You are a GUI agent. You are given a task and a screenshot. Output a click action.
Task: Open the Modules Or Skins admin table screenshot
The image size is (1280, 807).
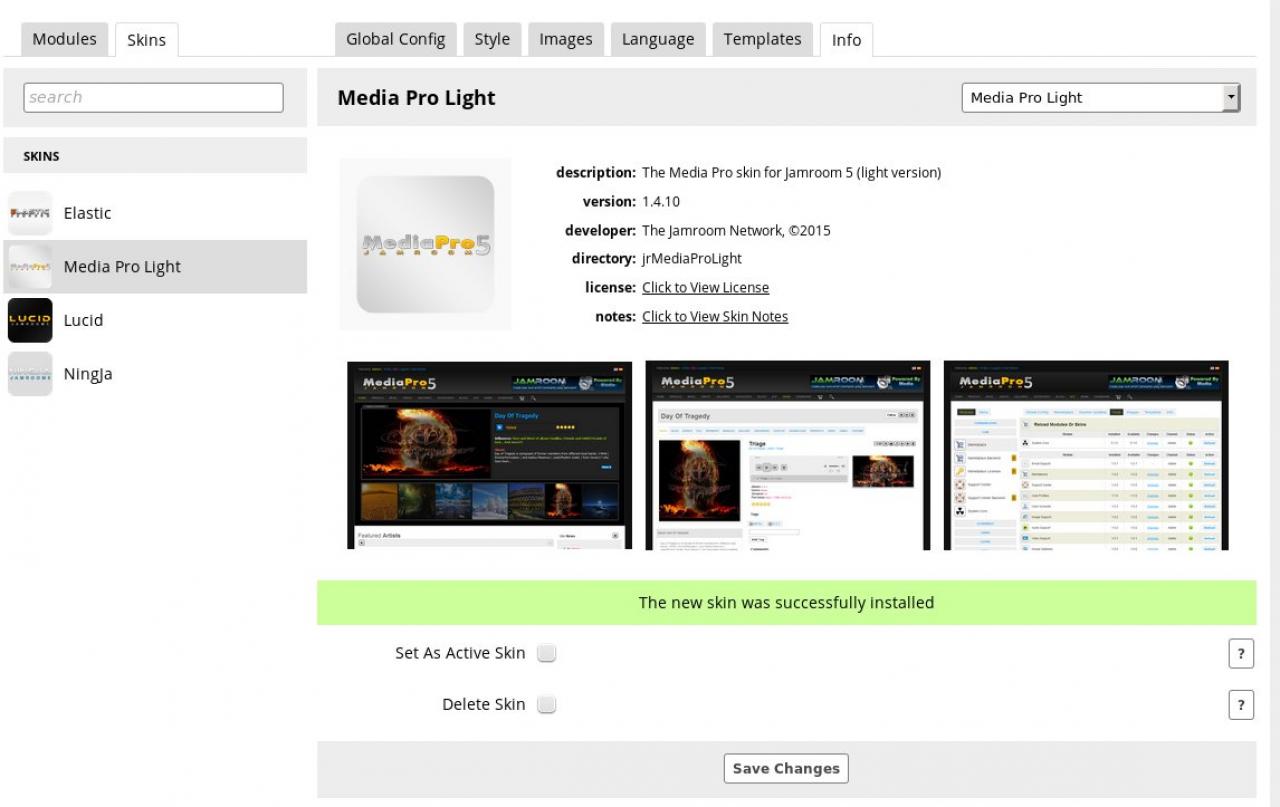click(1086, 456)
